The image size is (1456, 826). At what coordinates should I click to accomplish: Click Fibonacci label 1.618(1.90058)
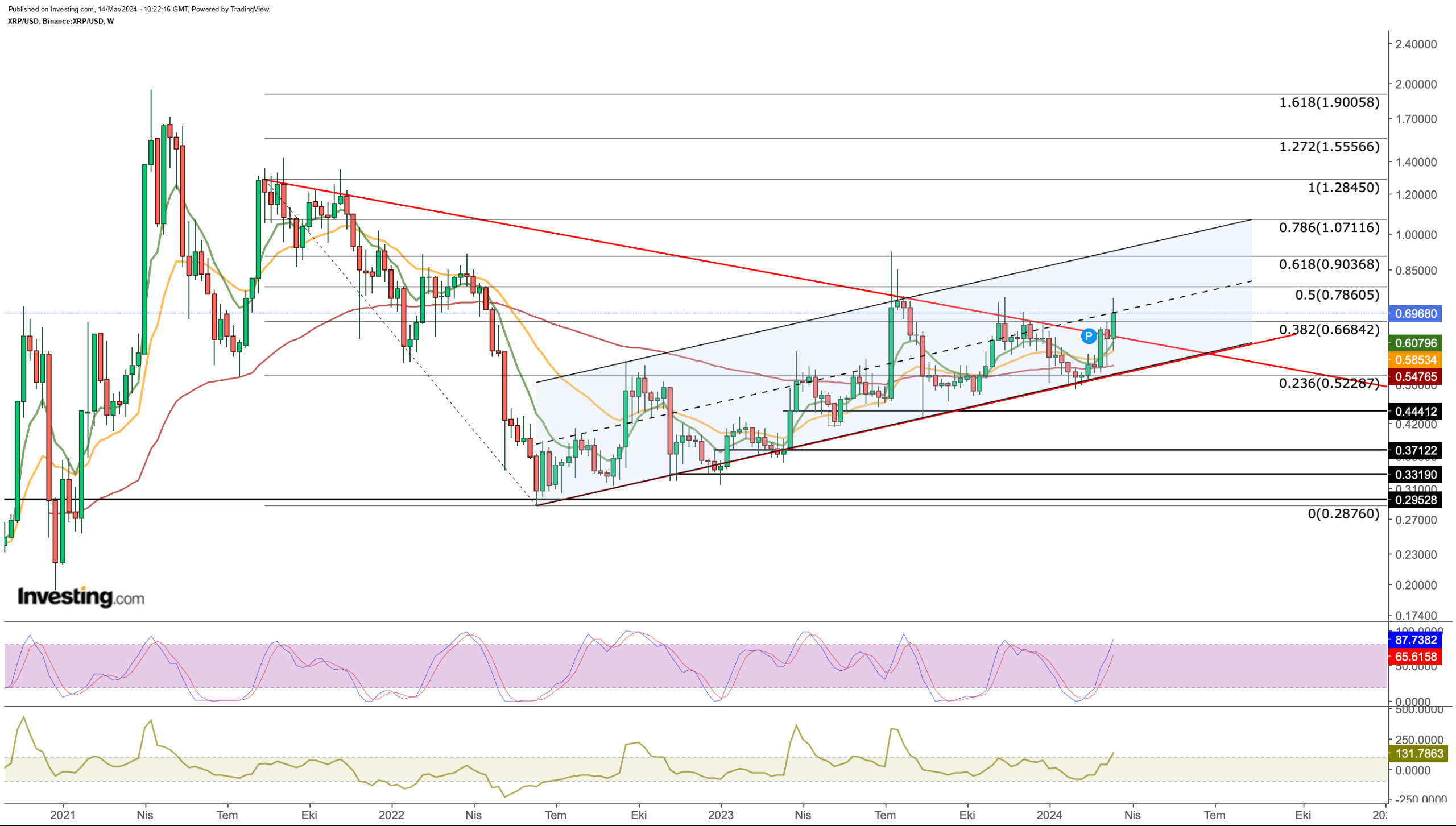[x=1329, y=102]
